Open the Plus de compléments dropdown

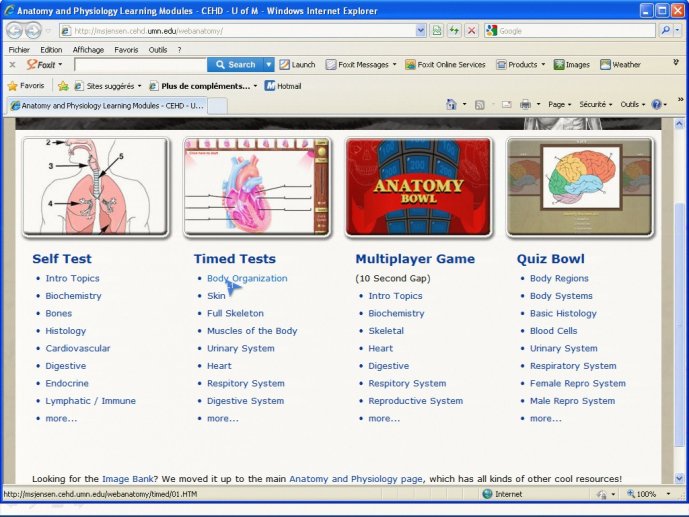tap(255, 86)
